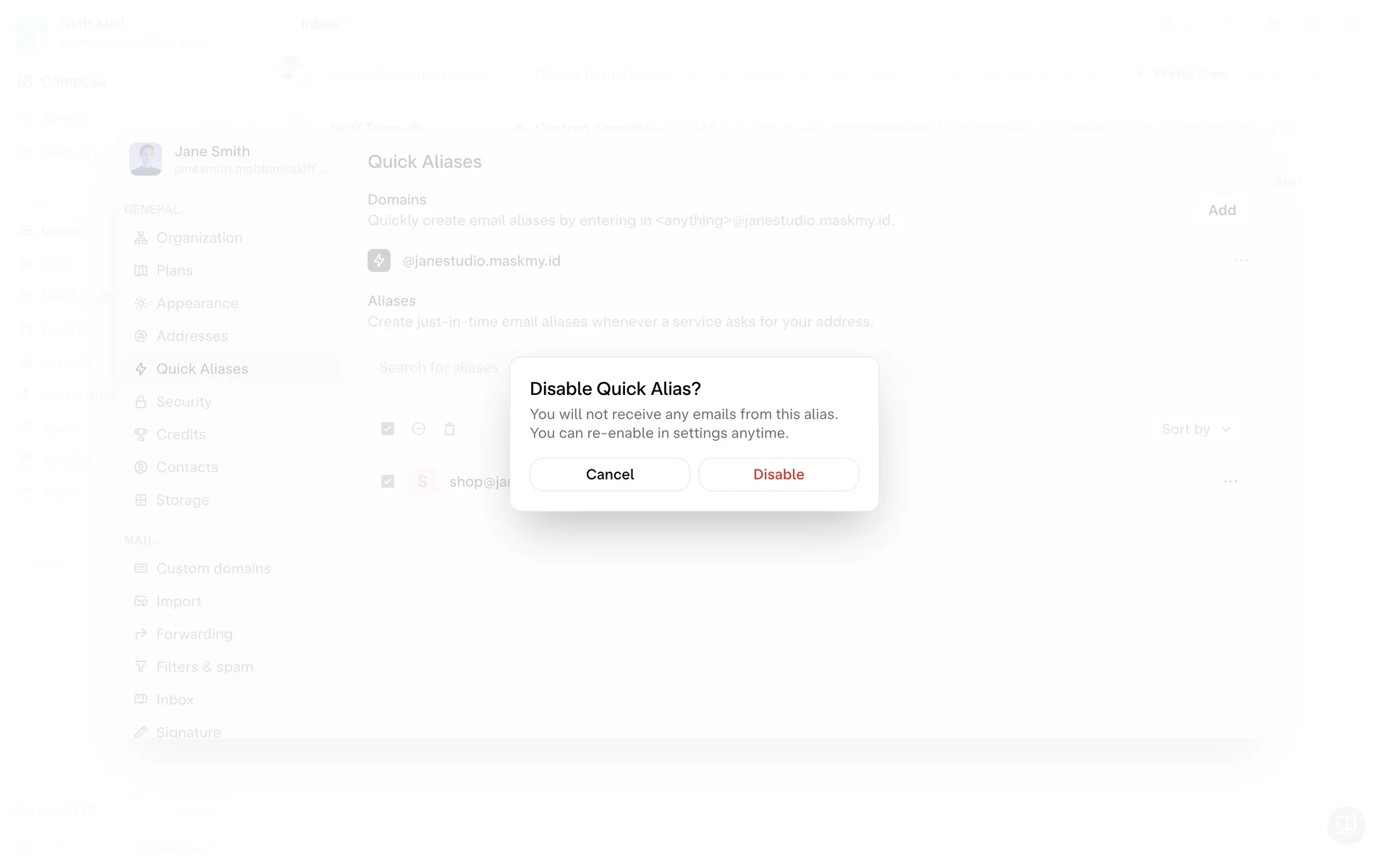Click Jane Smith's profile avatar
Image resolution: width=1389 pixels, height=868 pixels.
[145, 159]
